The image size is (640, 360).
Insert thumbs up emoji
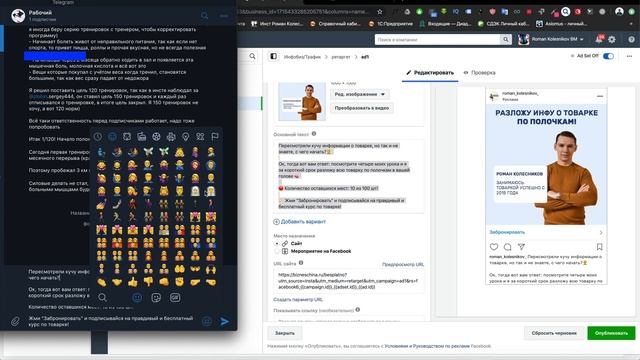[x=133, y=282]
